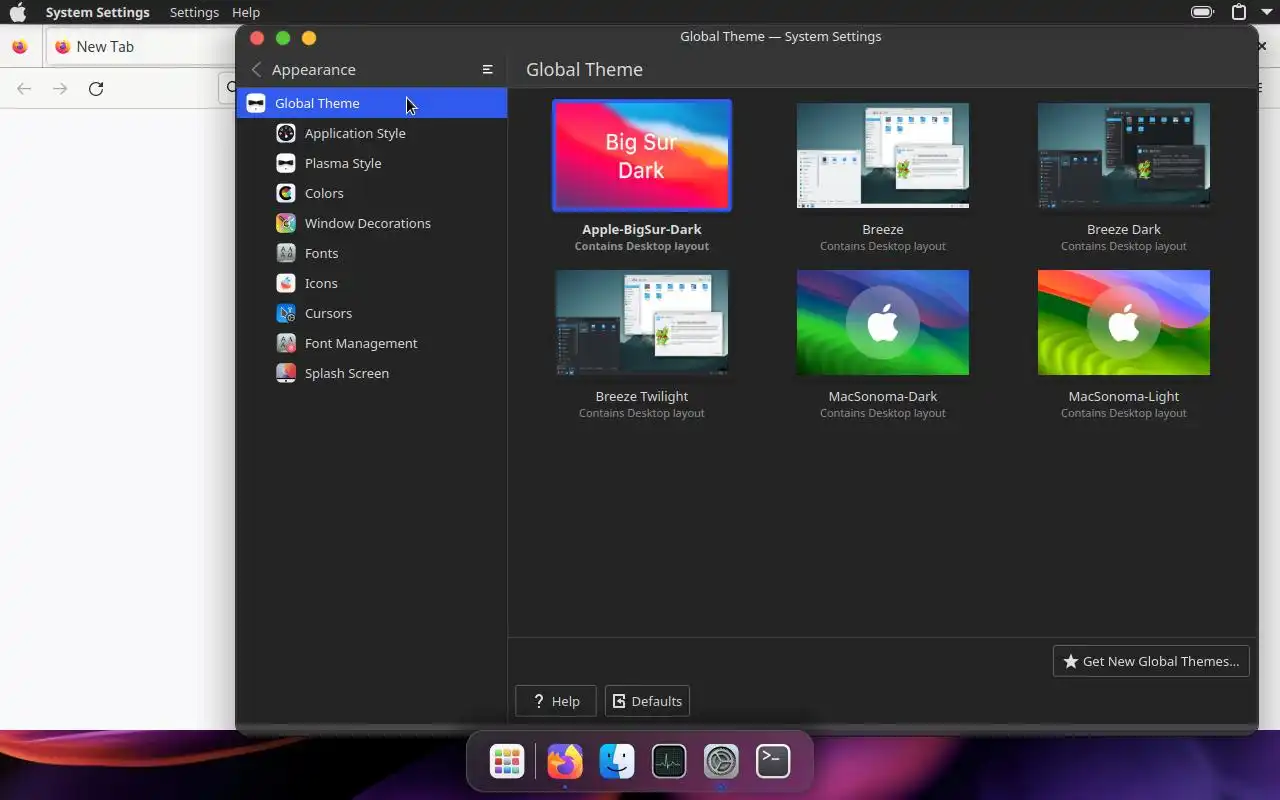Click the Window Decorations sidebar icon
The image size is (1280, 800).
pyautogui.click(x=286, y=223)
